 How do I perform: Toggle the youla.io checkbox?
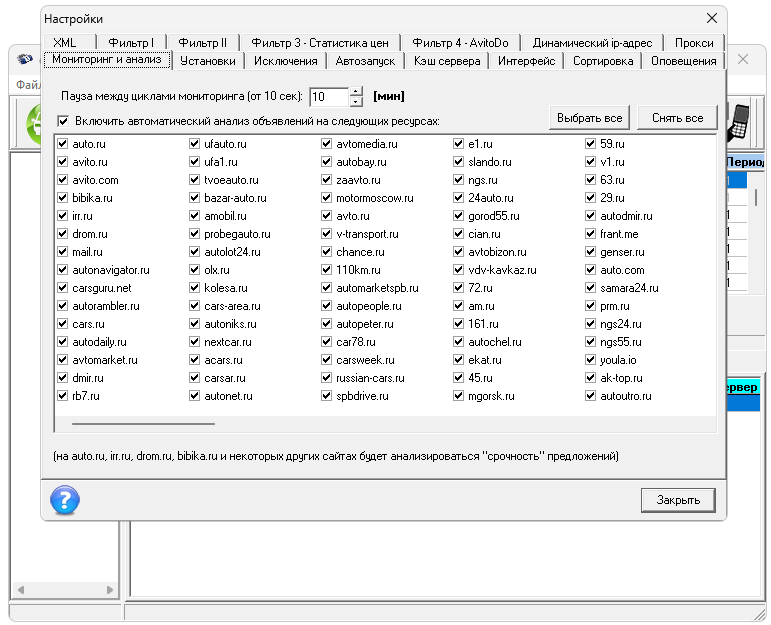[591, 359]
